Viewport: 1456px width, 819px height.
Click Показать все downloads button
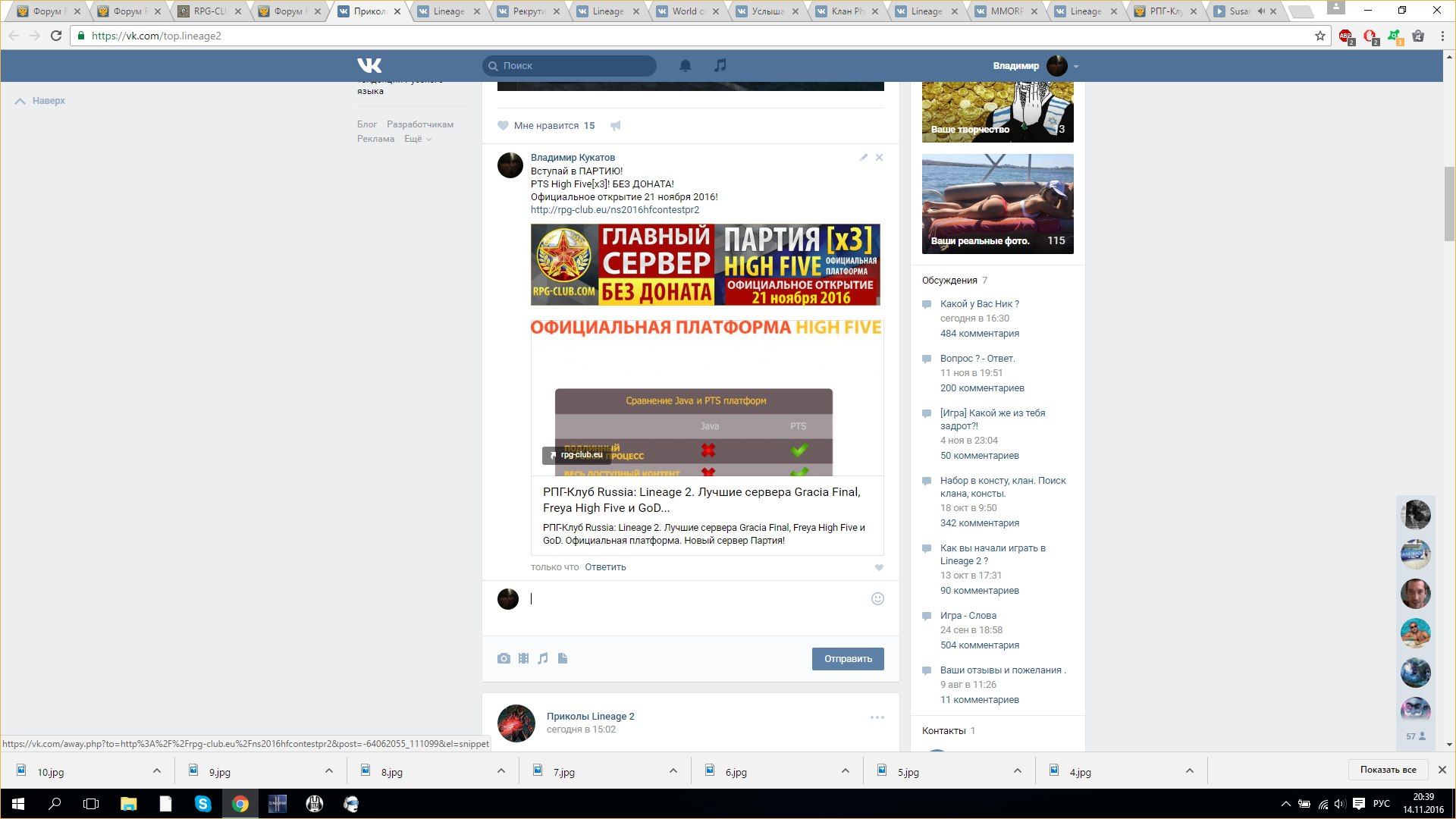click(x=1388, y=770)
